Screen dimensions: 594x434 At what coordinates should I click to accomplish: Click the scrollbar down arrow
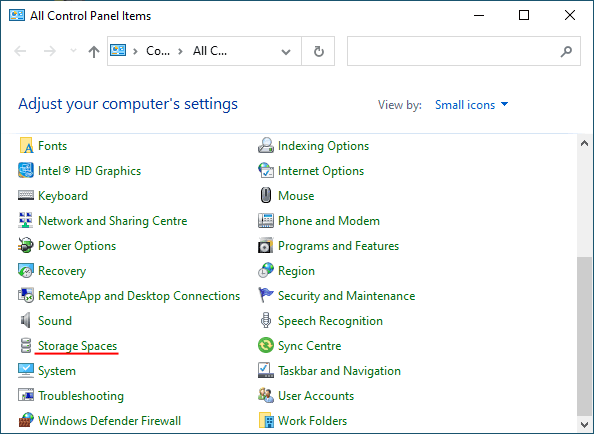coord(584,424)
